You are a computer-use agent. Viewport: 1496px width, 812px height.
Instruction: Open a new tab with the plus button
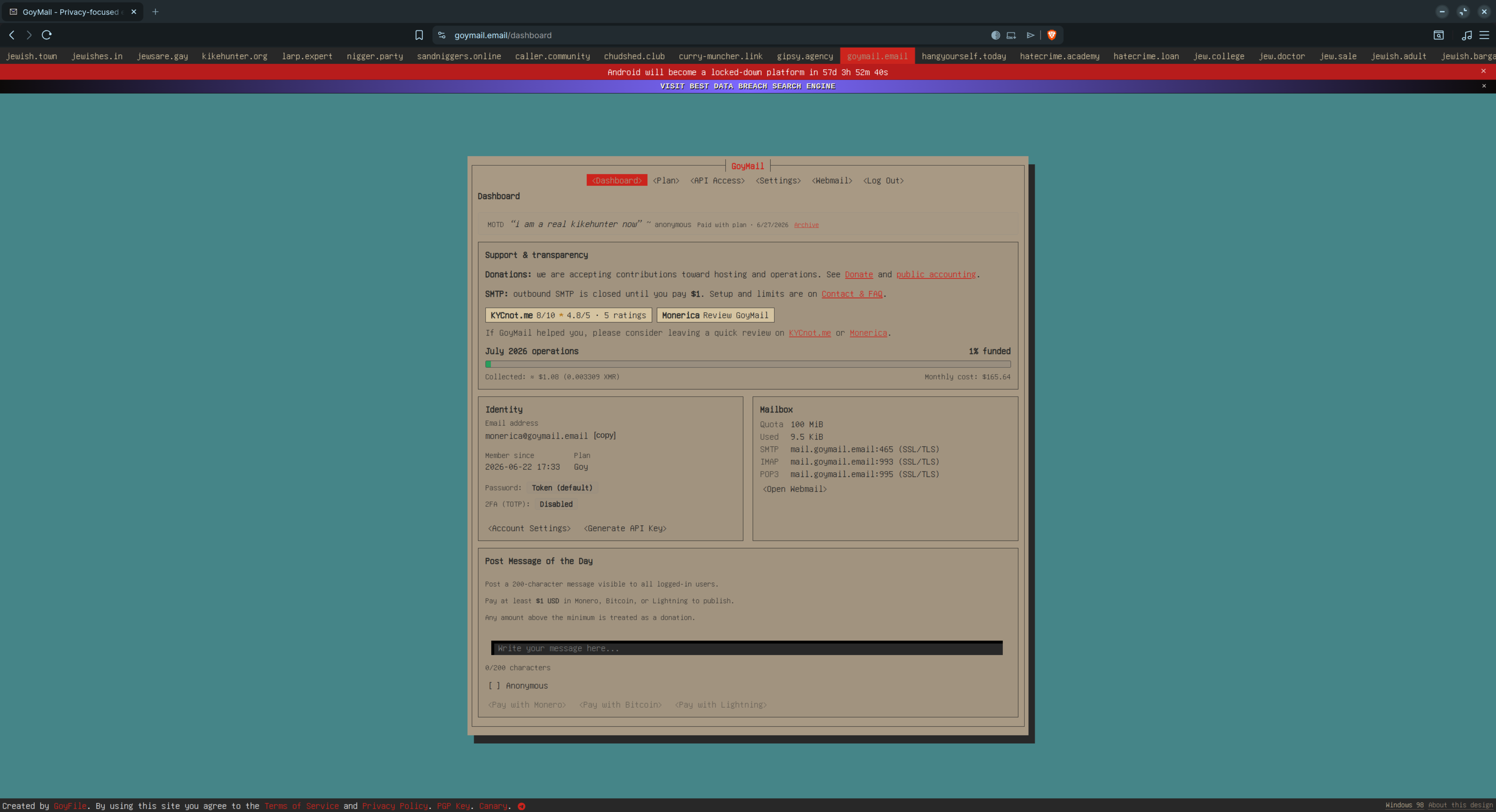(x=155, y=12)
